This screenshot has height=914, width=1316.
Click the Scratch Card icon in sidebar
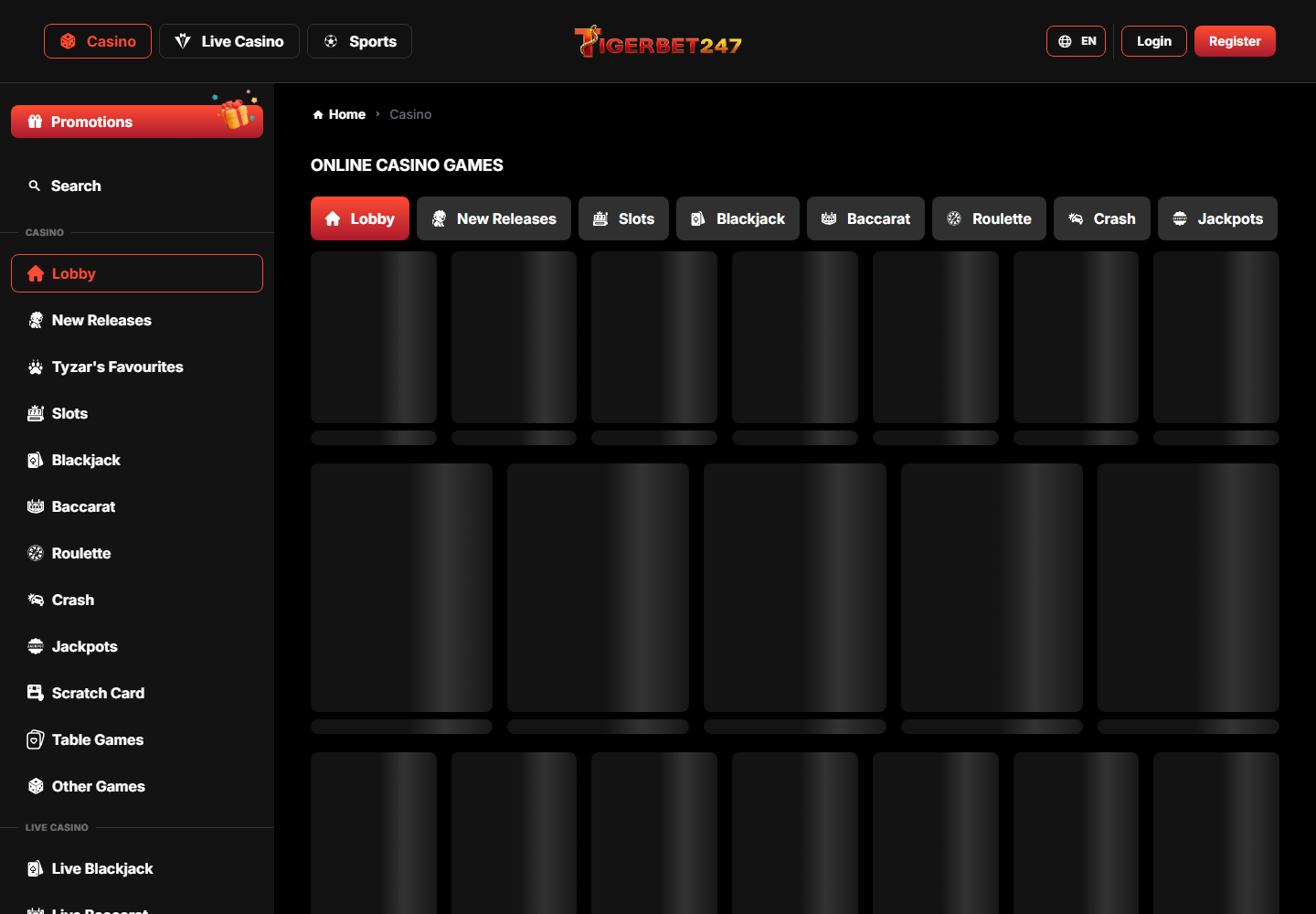[36, 693]
